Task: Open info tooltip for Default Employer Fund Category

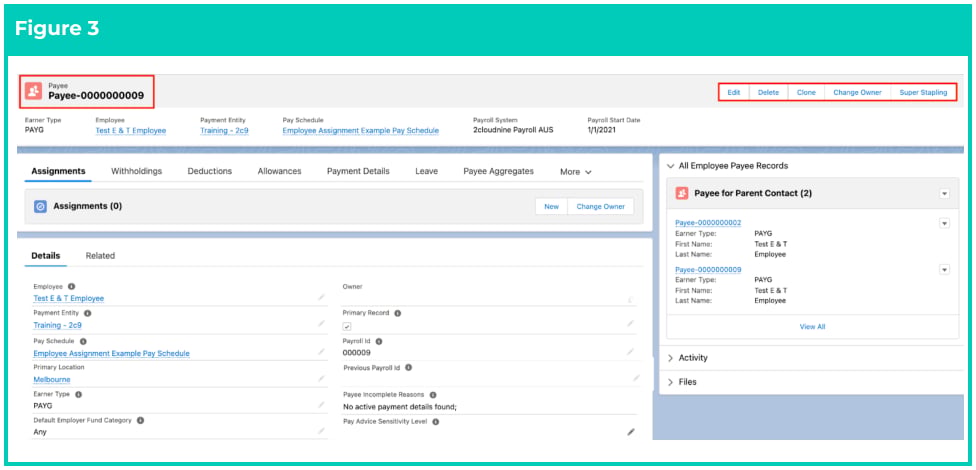Action: [140, 420]
